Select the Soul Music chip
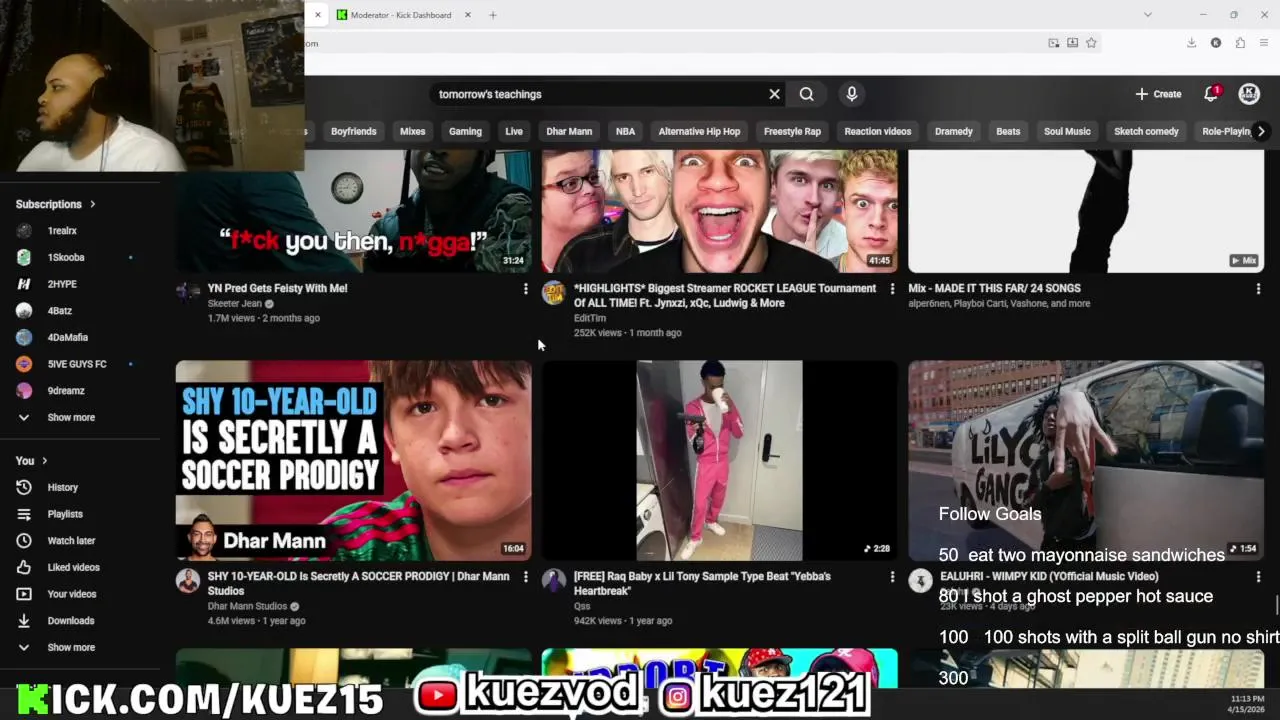This screenshot has height=720, width=1280. tap(1067, 131)
